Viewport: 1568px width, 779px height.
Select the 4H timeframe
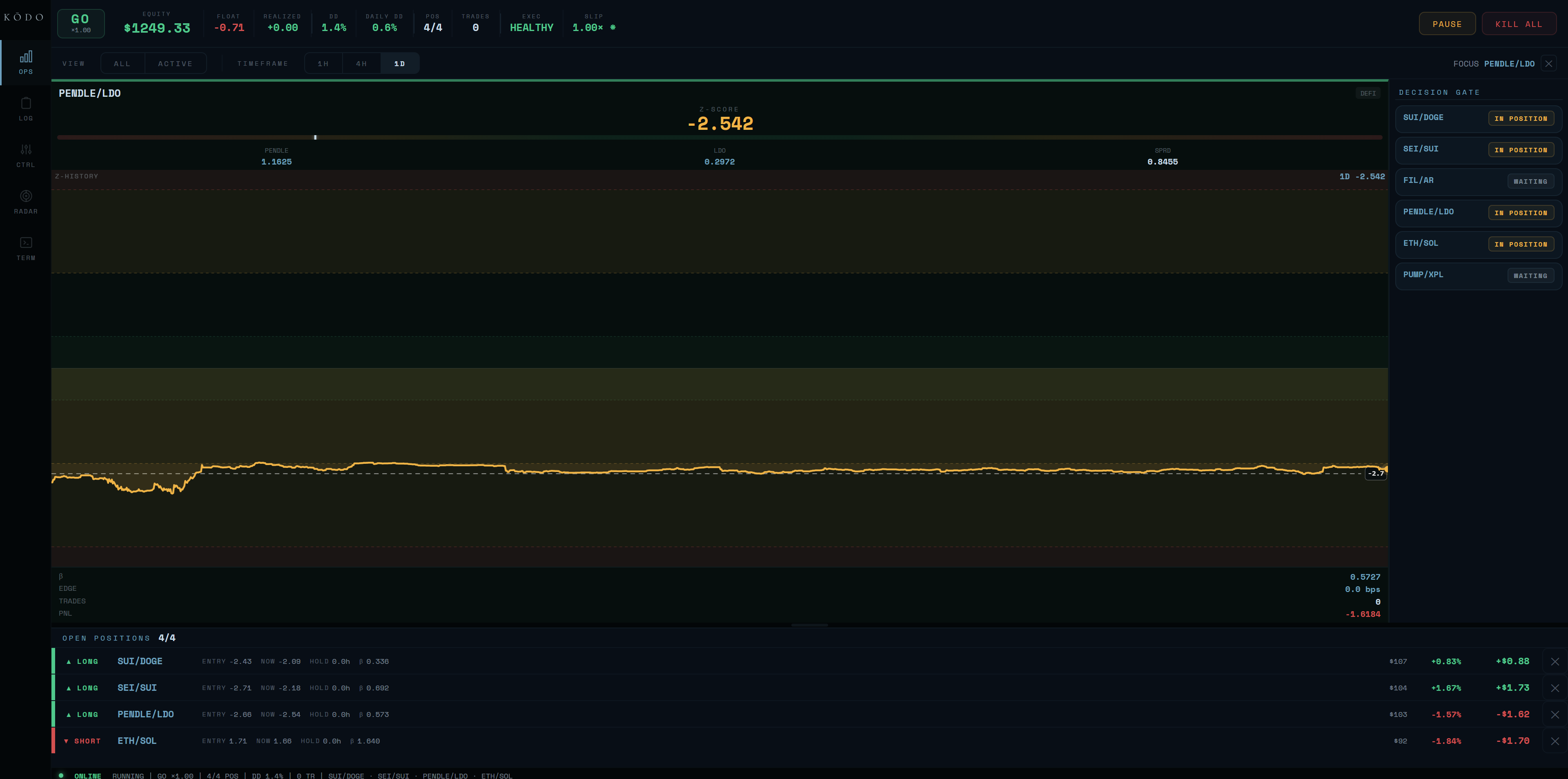[x=361, y=64]
